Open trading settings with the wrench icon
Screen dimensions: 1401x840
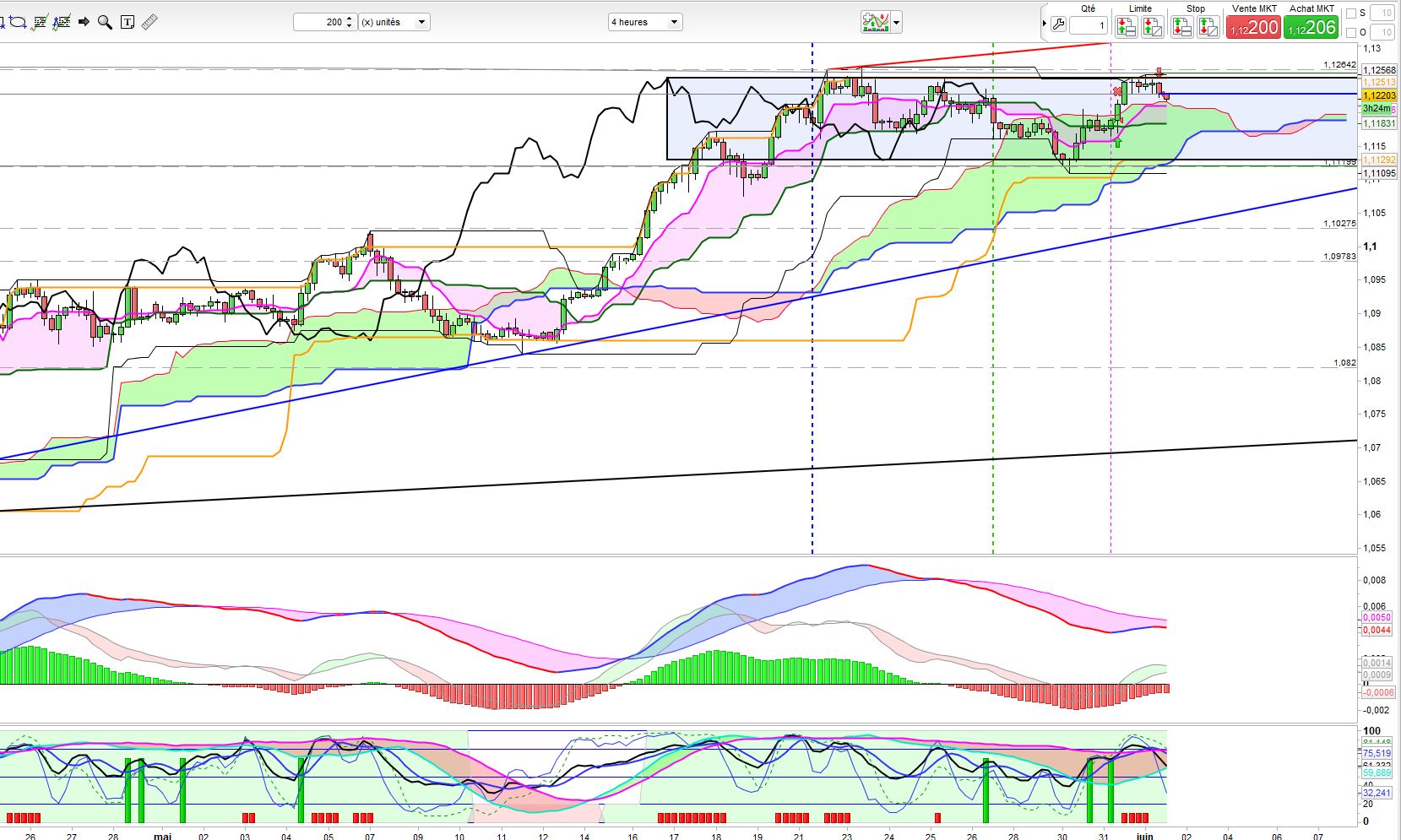(1058, 25)
